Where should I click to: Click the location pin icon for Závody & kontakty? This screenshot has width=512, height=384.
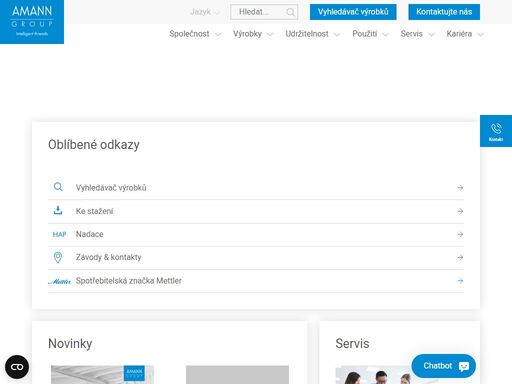click(x=58, y=257)
